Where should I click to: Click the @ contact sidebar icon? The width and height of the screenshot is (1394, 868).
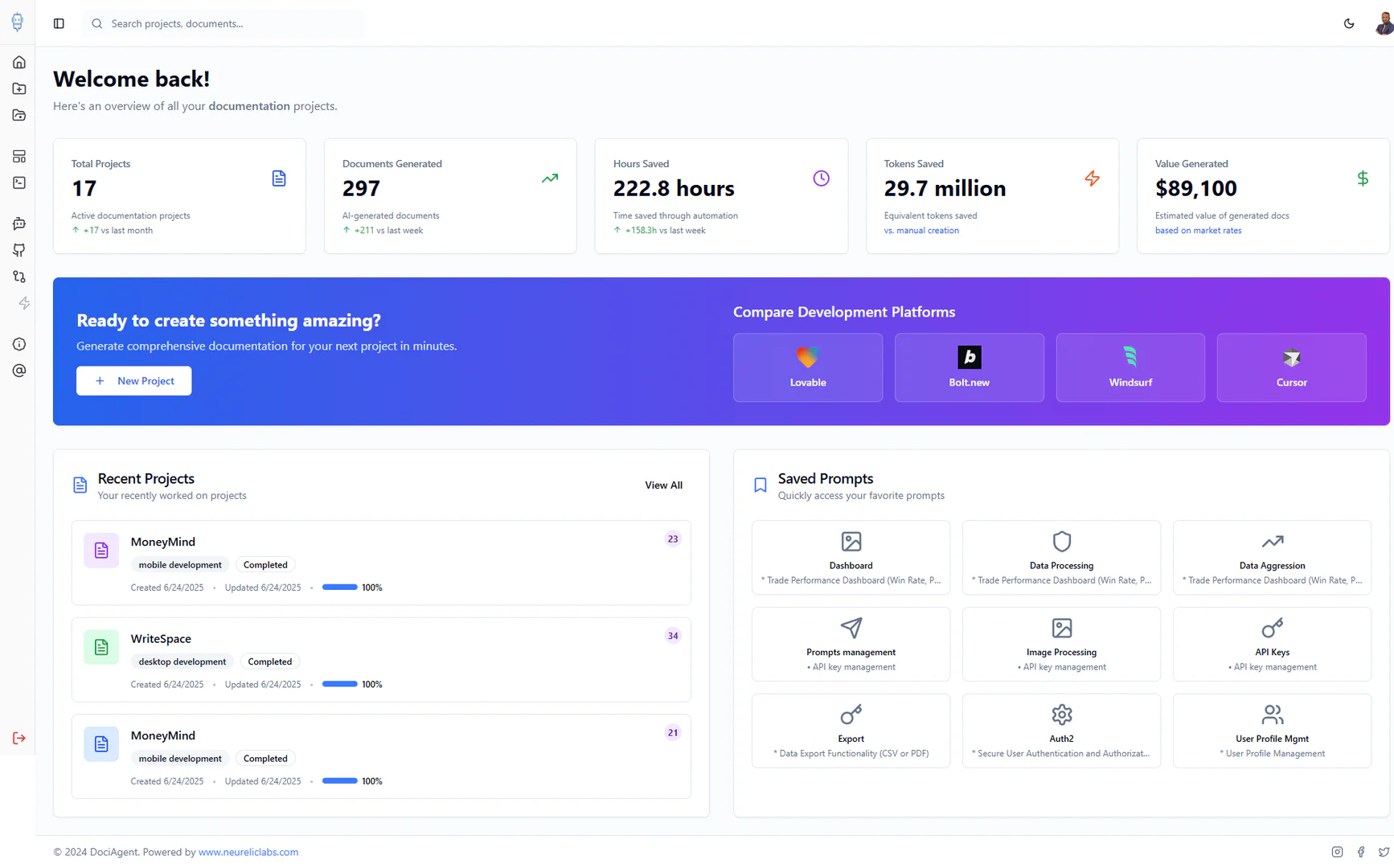point(18,371)
